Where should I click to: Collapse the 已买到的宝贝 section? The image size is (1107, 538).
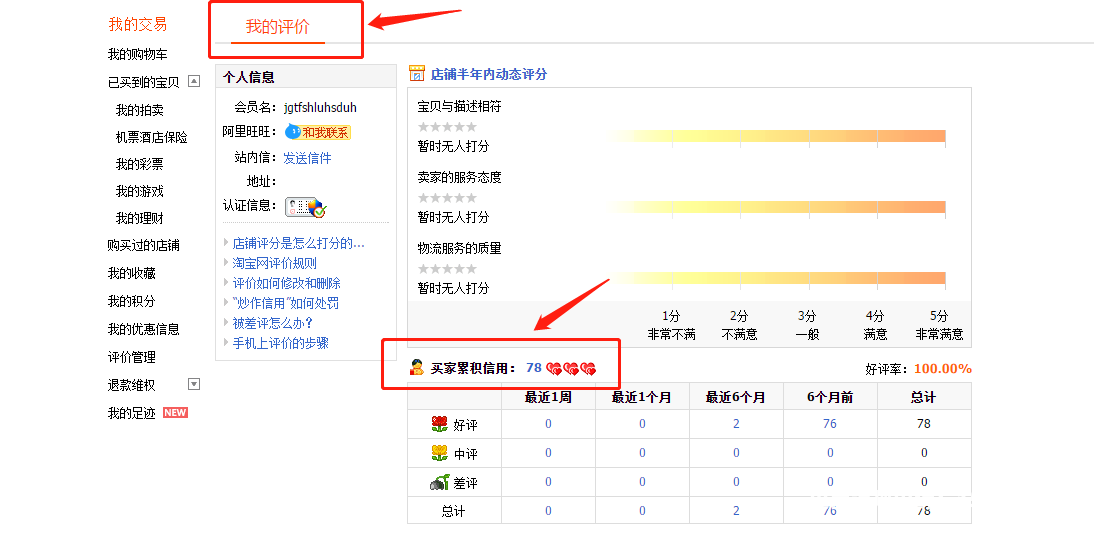tap(194, 82)
